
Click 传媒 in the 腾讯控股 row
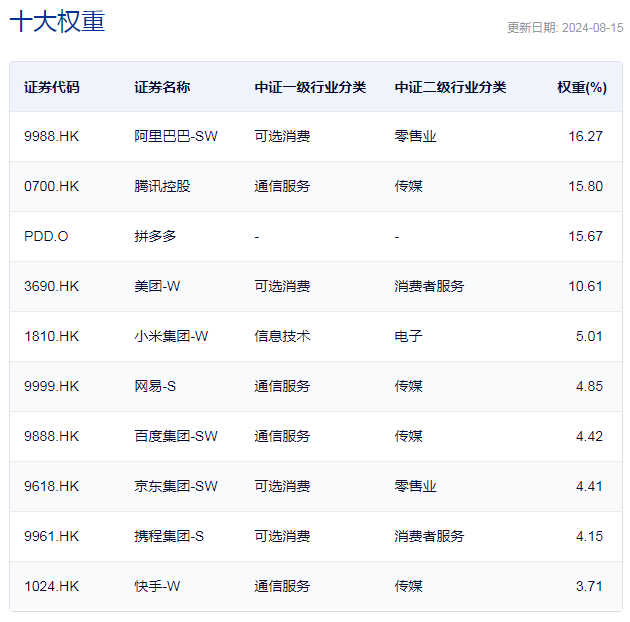coord(408,186)
